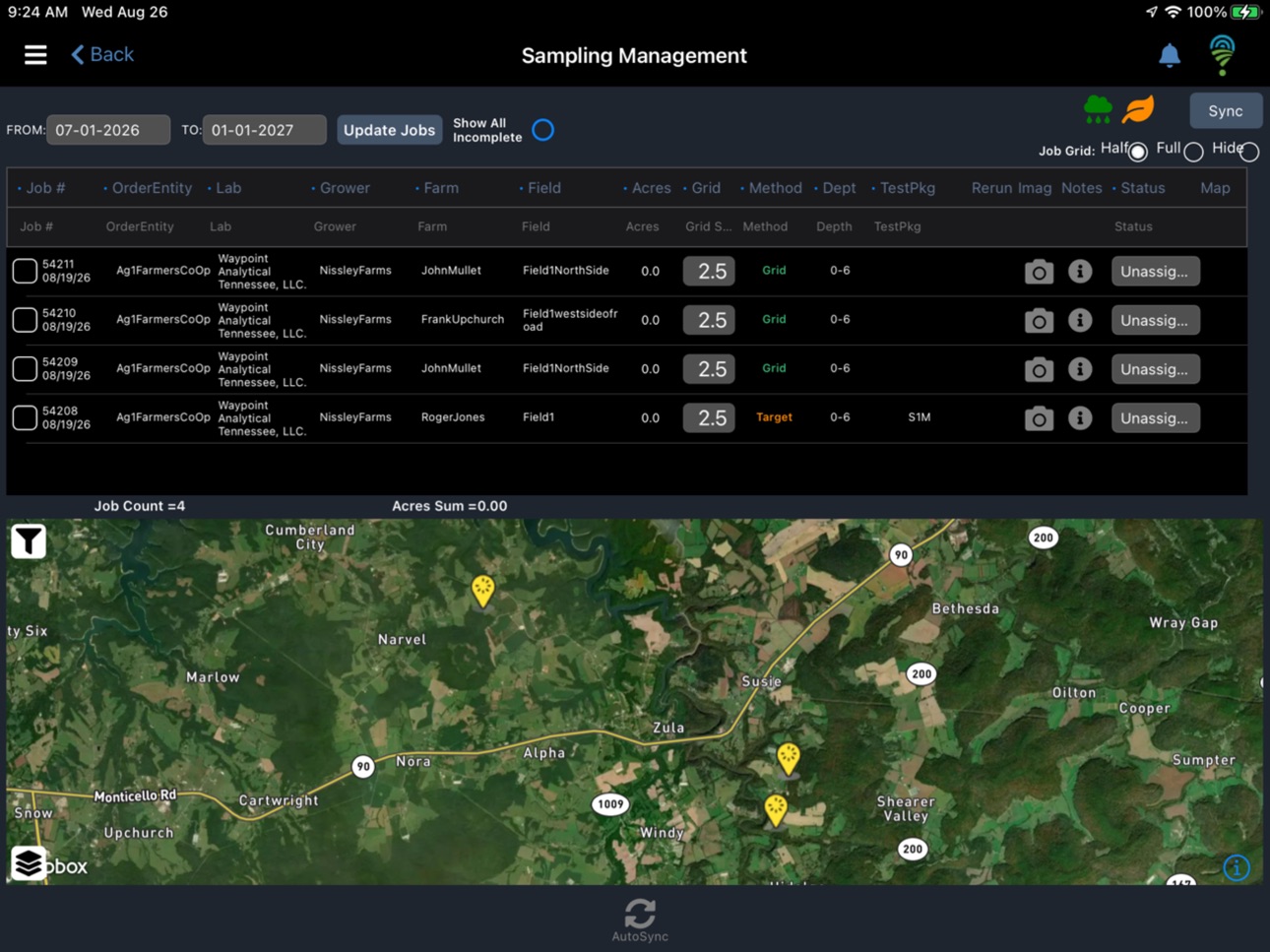Viewport: 1270px width, 952px height.
Task: Set Job Grid to Half
Action: (1138, 152)
